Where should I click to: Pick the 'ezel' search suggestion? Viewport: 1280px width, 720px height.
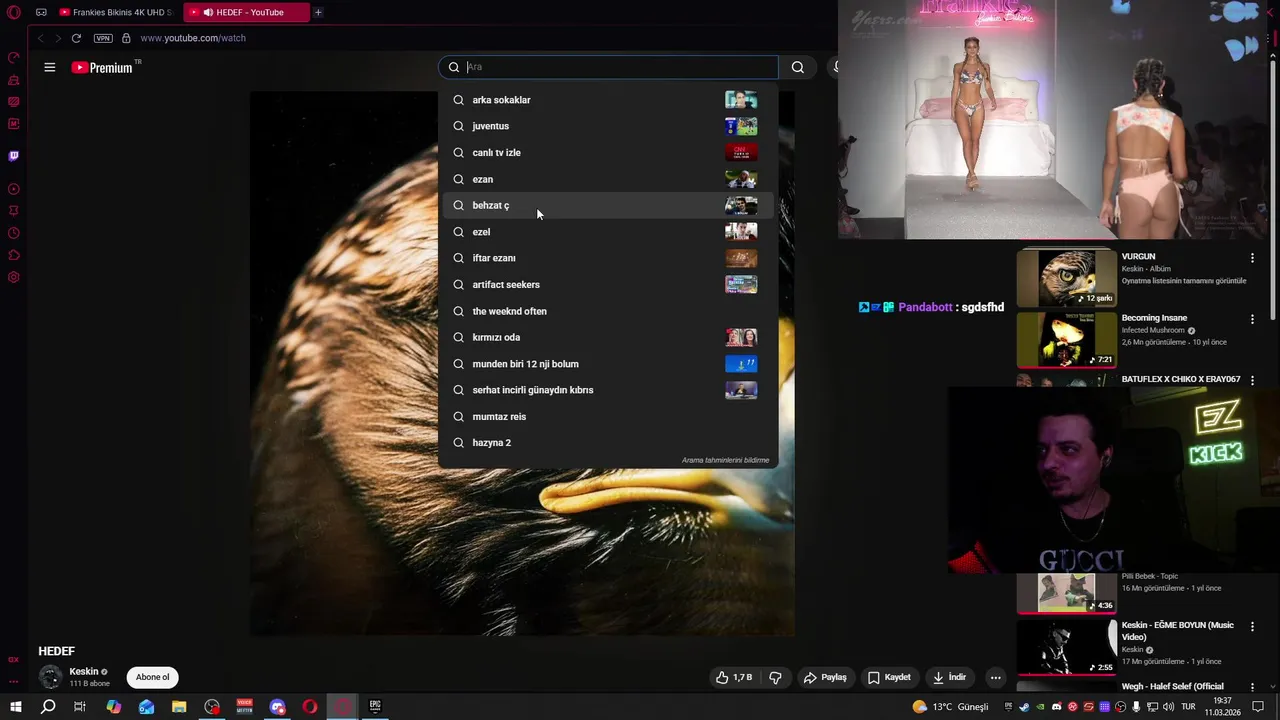(x=608, y=232)
